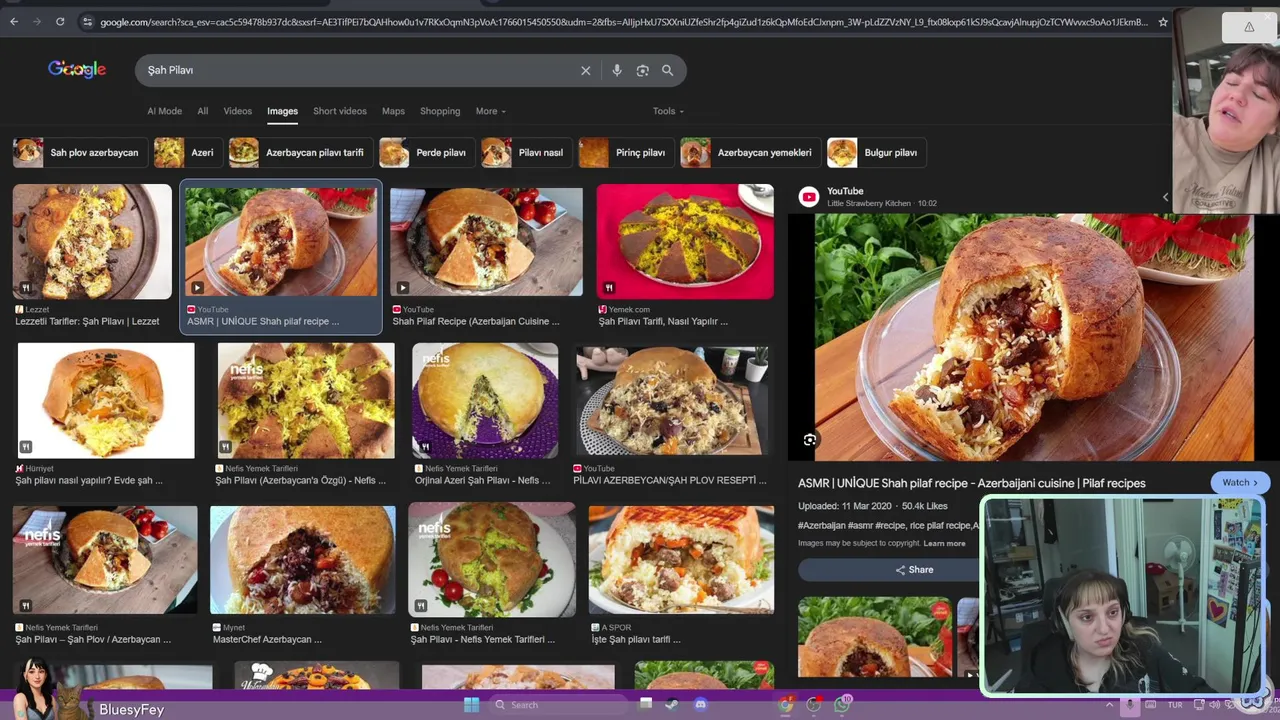
Task: View site information icon in address bar
Action: click(88, 21)
